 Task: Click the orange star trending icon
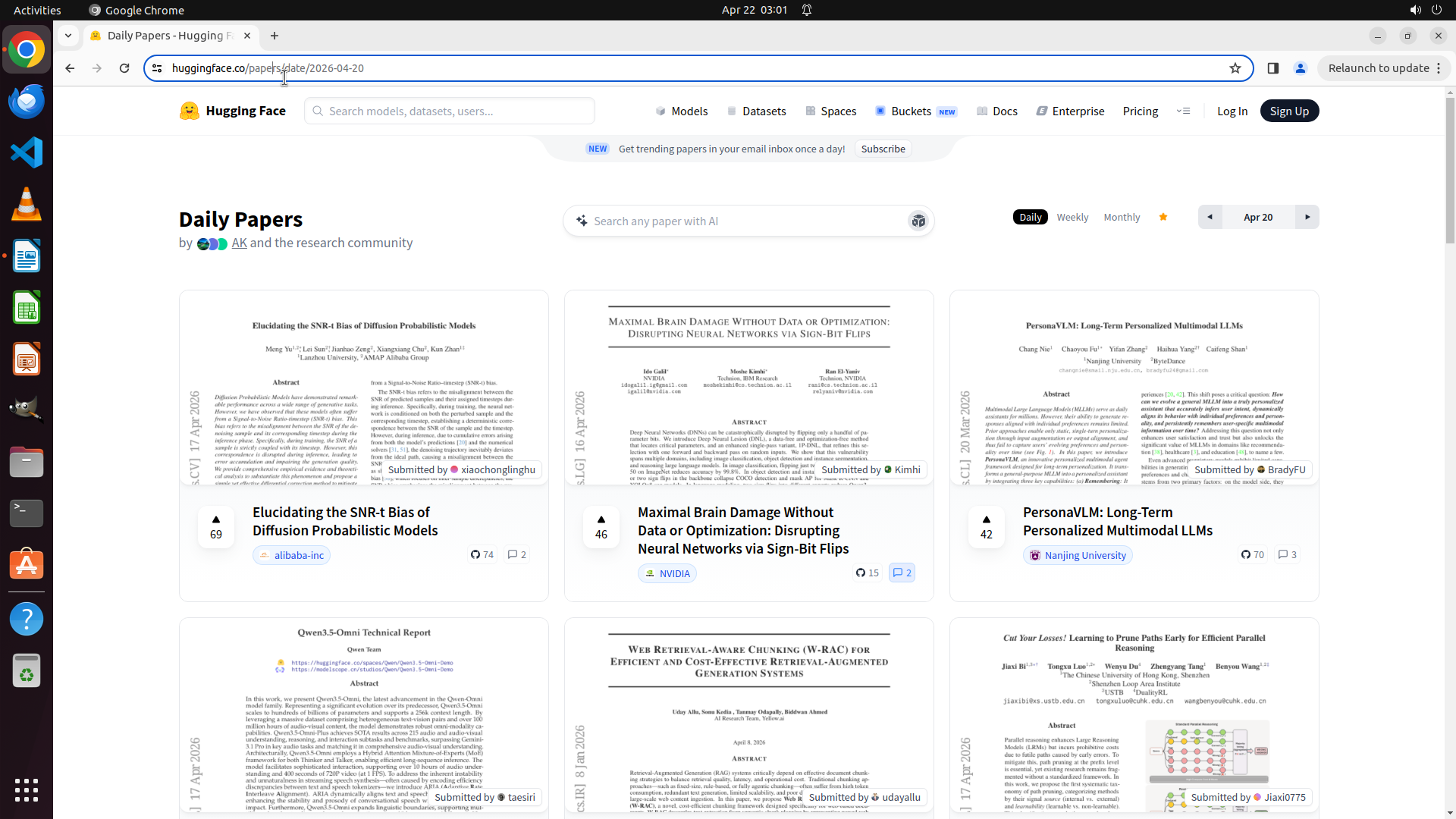pos(1163,218)
